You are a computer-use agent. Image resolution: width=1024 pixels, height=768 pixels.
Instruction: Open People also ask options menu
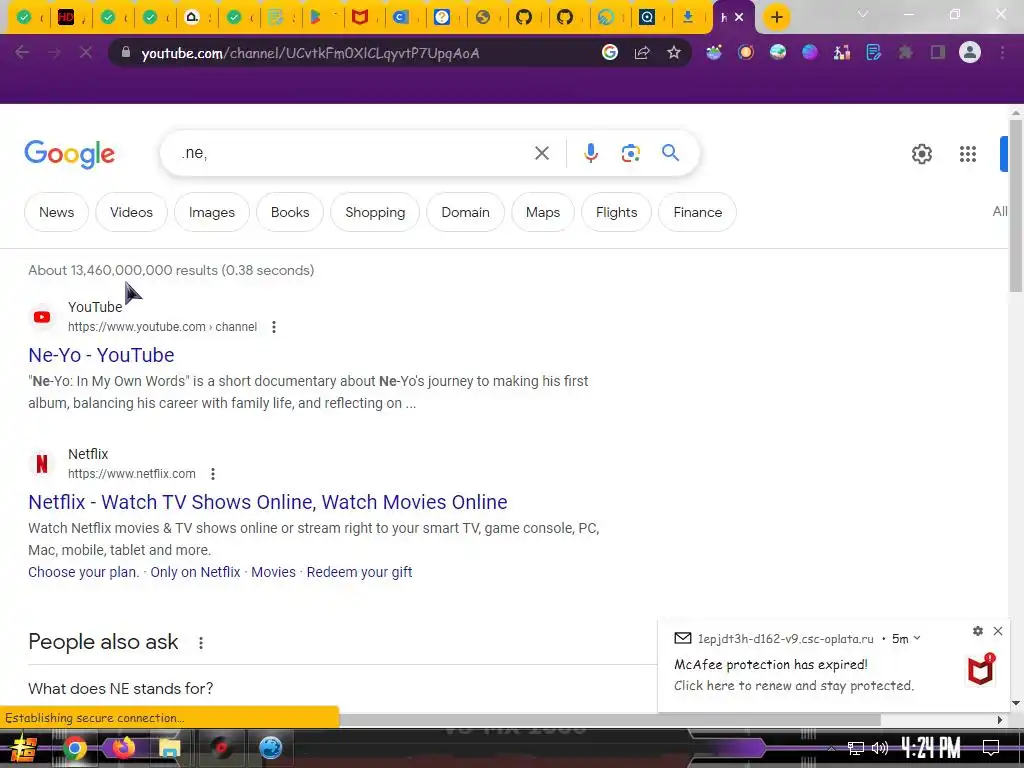click(x=201, y=643)
